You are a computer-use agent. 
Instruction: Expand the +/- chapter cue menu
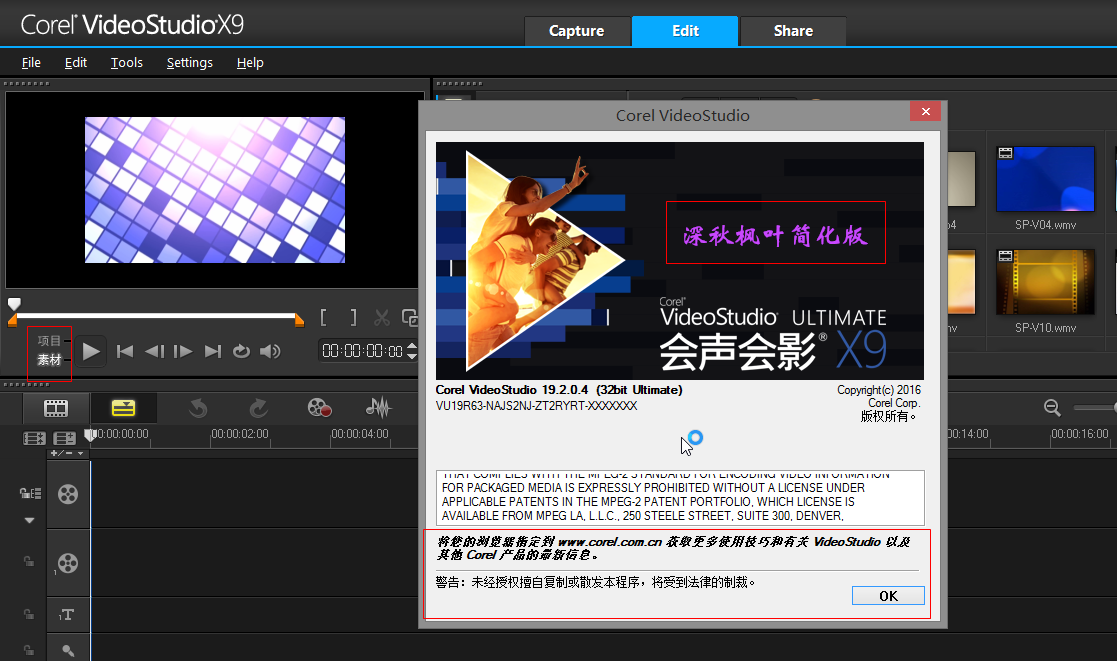pos(68,453)
